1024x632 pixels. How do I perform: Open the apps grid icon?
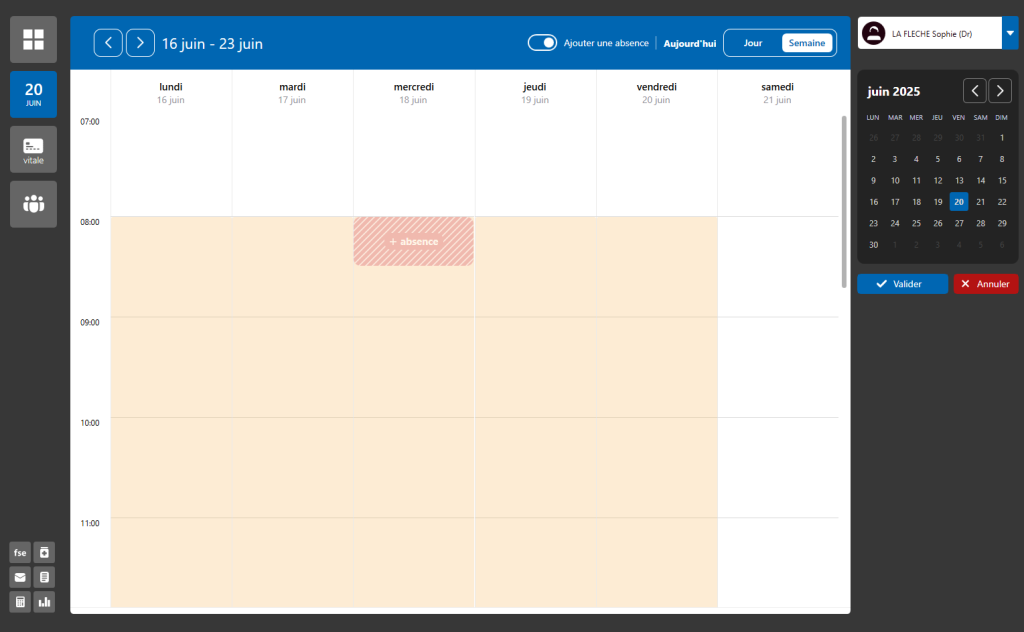point(33,39)
